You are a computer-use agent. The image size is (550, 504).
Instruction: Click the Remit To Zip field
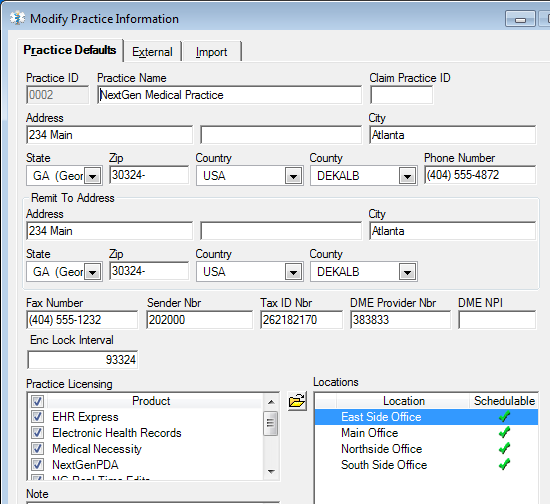[x=149, y=271]
